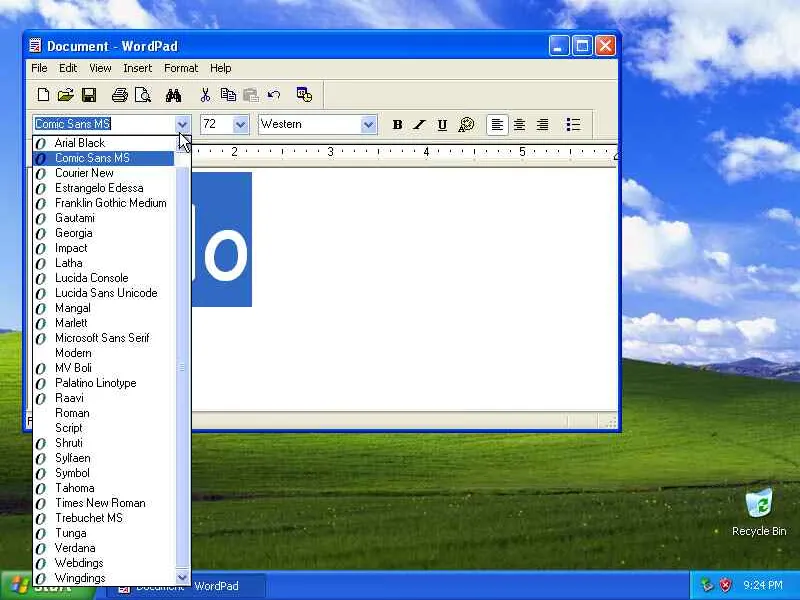The height and width of the screenshot is (600, 800).
Task: Open Recycle Bin on the desktop
Action: pos(759,513)
